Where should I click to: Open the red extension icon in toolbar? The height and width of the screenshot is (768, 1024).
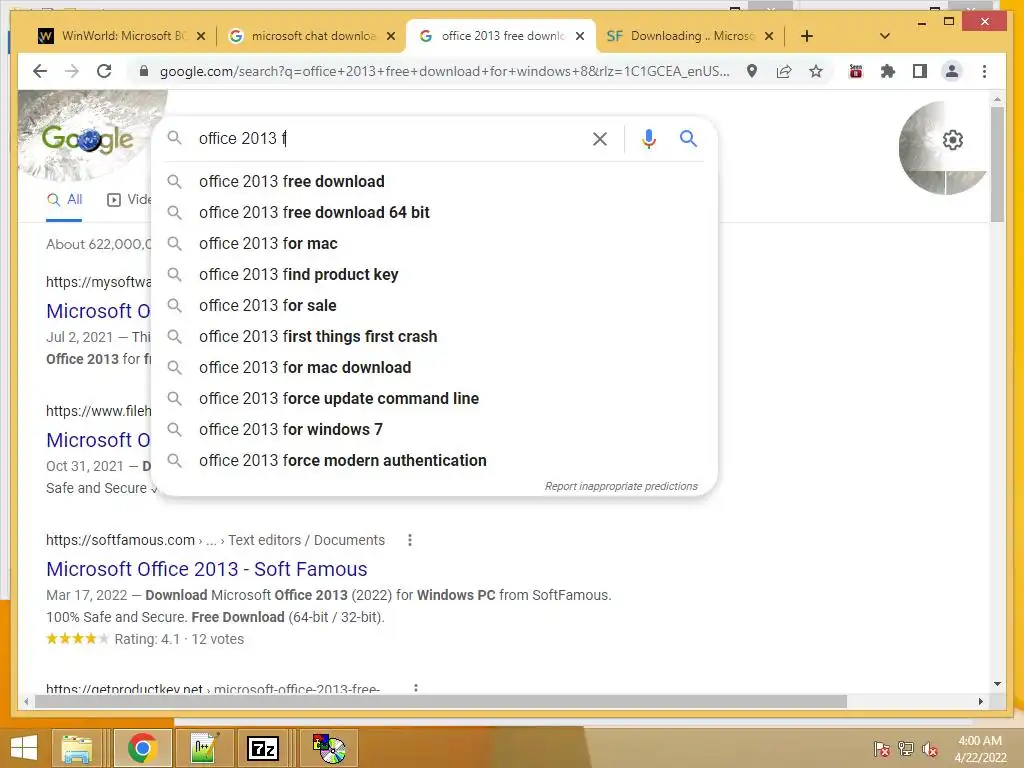pyautogui.click(x=856, y=71)
